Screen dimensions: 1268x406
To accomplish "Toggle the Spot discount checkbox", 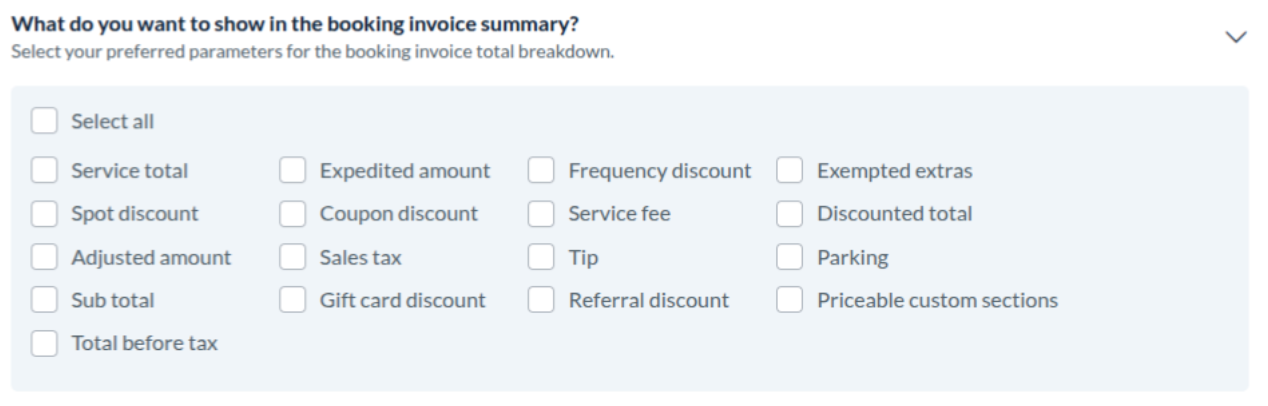I will [44, 214].
